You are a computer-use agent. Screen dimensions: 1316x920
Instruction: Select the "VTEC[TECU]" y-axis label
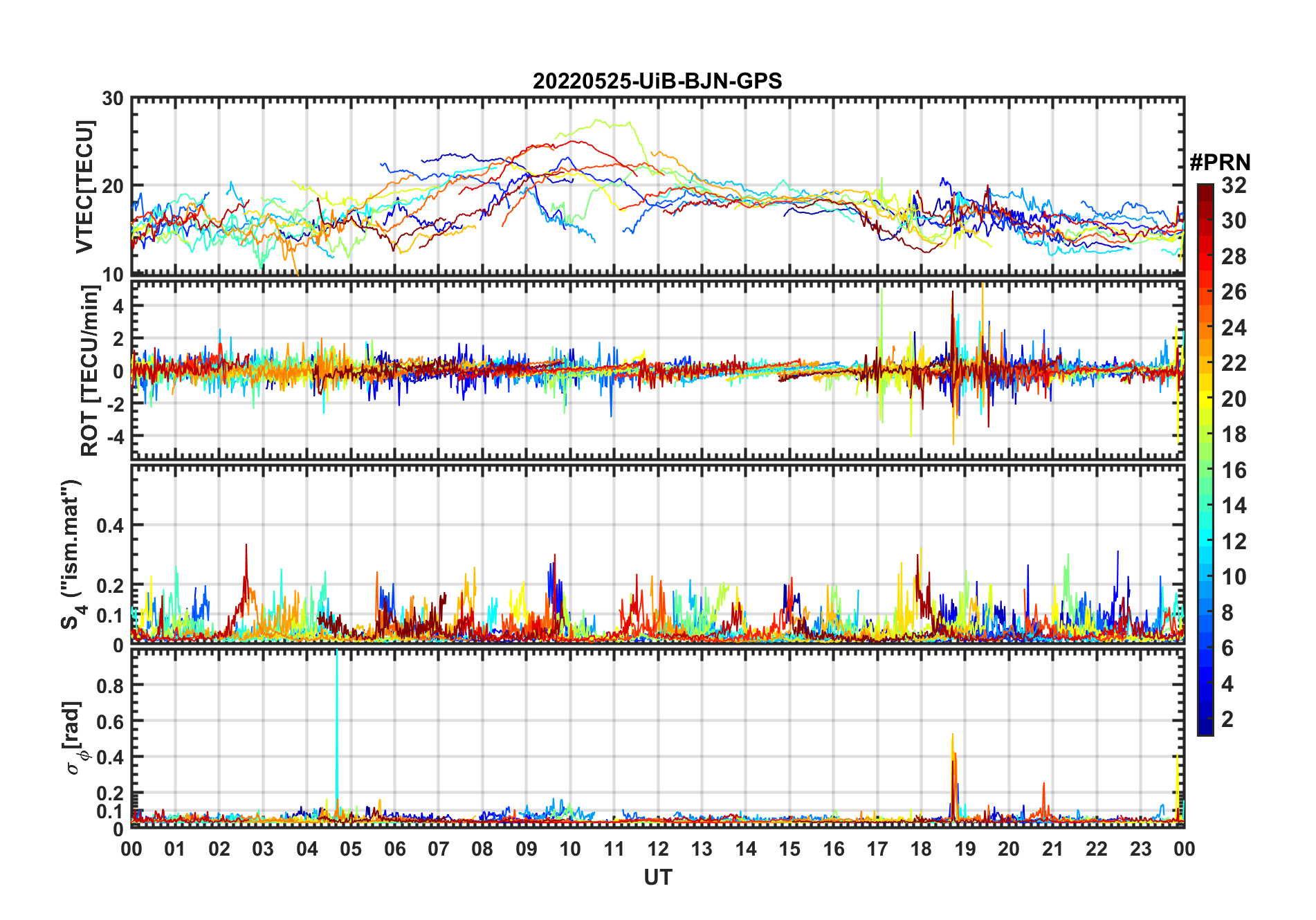point(84,187)
